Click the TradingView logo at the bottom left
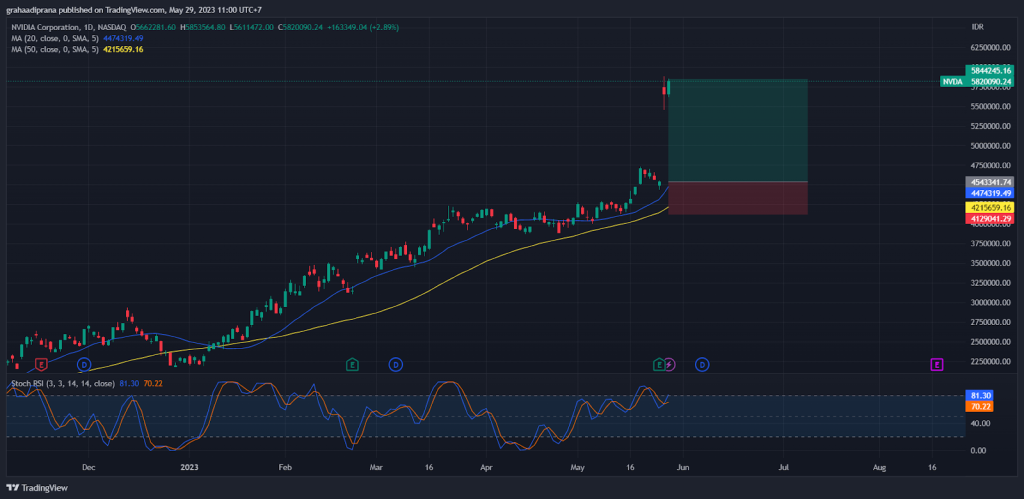Screen dimensions: 1024x499 [37, 487]
